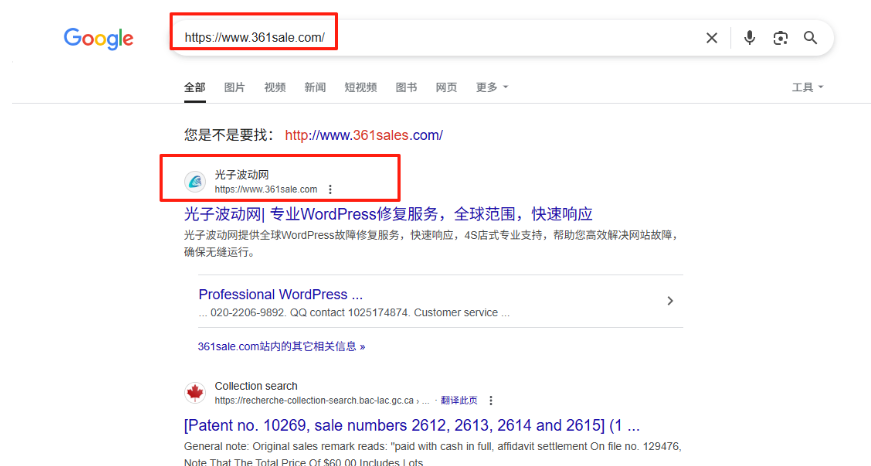
Task: Open 光子波动网 专业WordPress修复服务 result title
Action: 388,214
